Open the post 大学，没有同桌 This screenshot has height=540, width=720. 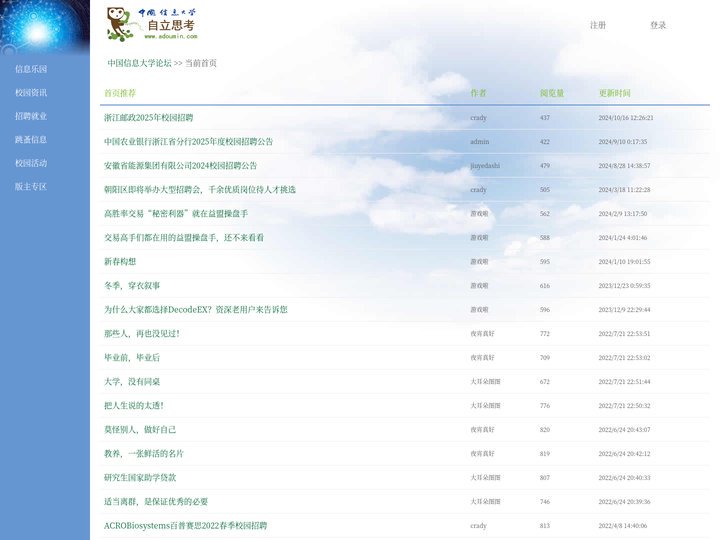[x=132, y=381]
